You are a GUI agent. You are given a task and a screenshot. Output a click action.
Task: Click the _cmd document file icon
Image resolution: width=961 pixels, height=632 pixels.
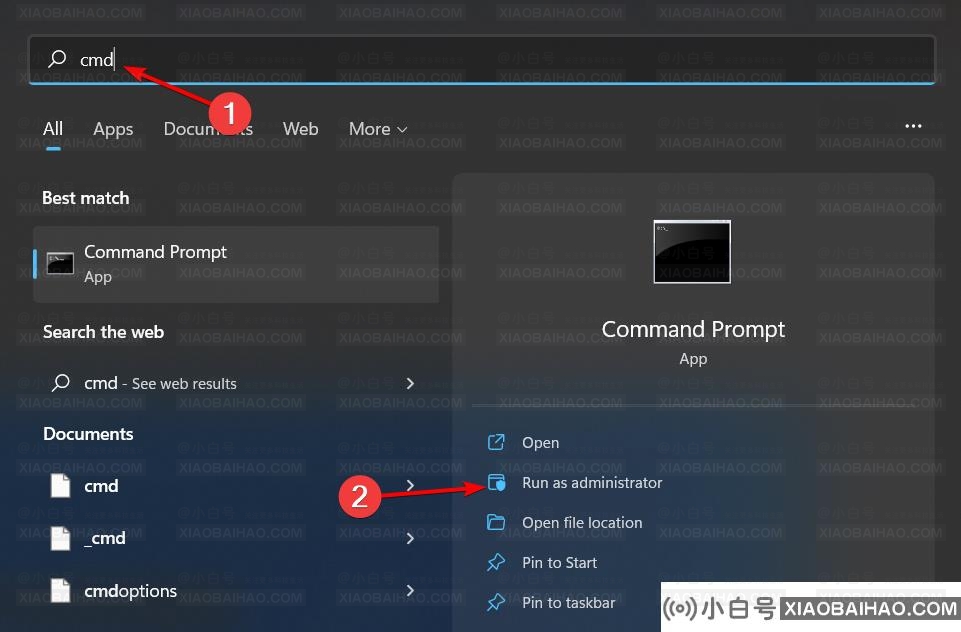(60, 538)
